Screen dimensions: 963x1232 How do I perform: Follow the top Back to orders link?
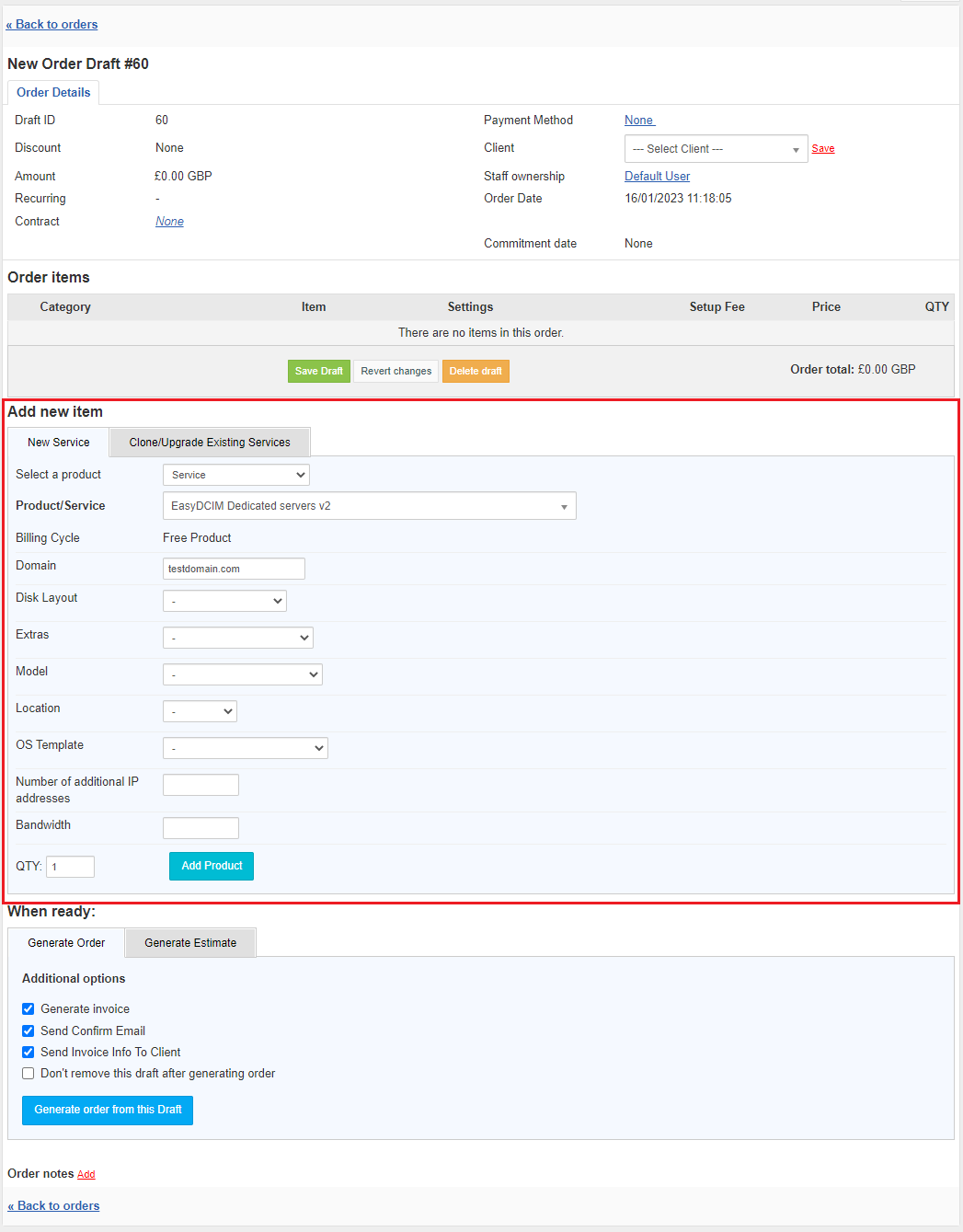tap(52, 25)
